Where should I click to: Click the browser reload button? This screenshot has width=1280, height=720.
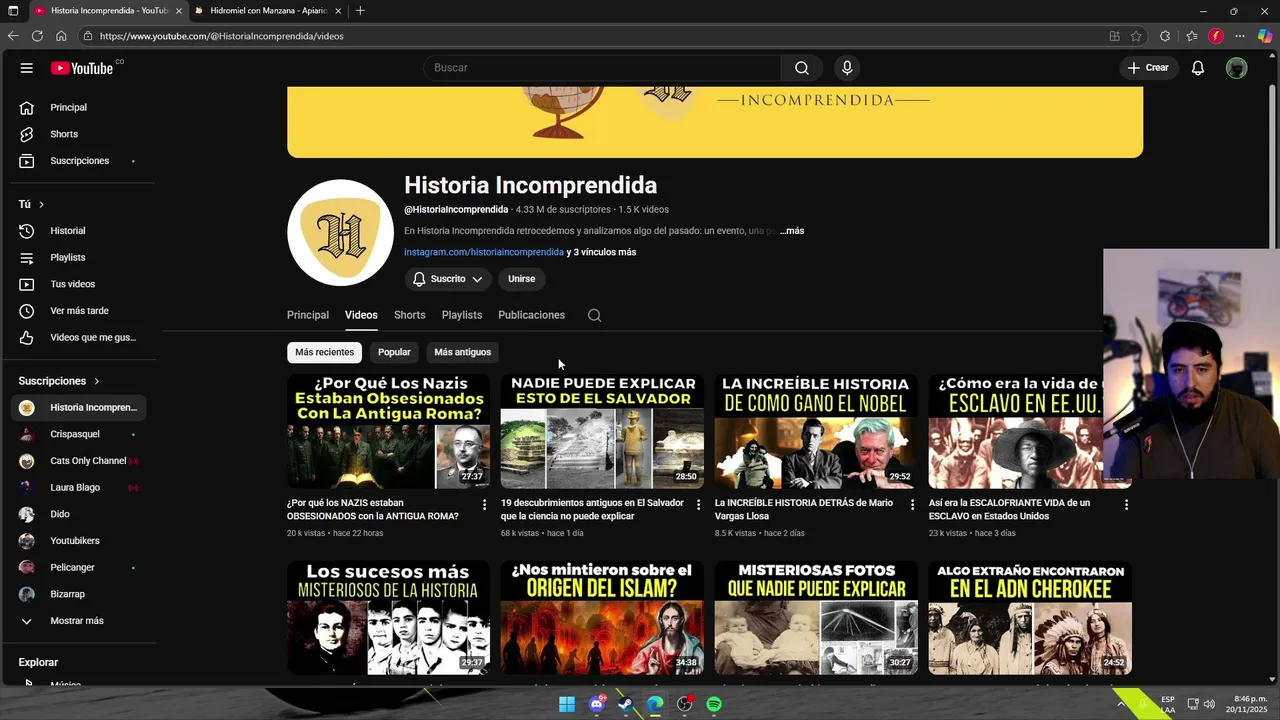37,36
